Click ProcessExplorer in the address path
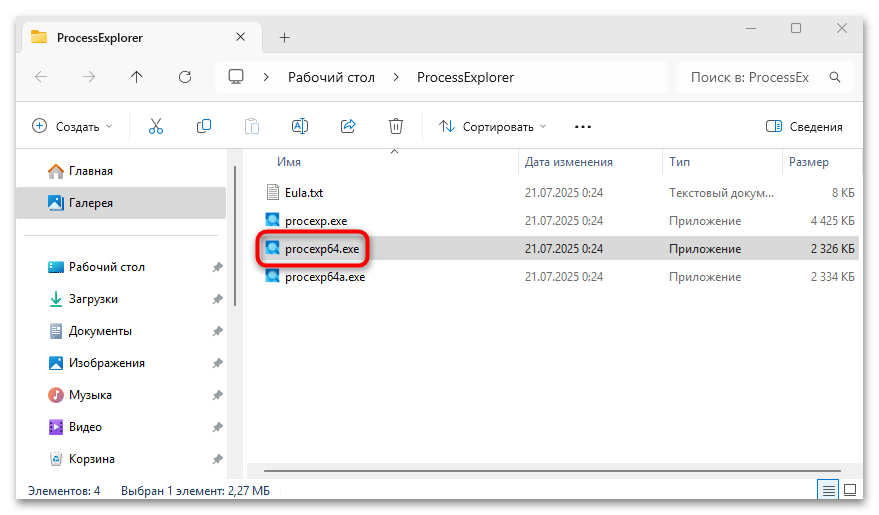Screen dimensions: 879x515 pyautogui.click(x=465, y=77)
